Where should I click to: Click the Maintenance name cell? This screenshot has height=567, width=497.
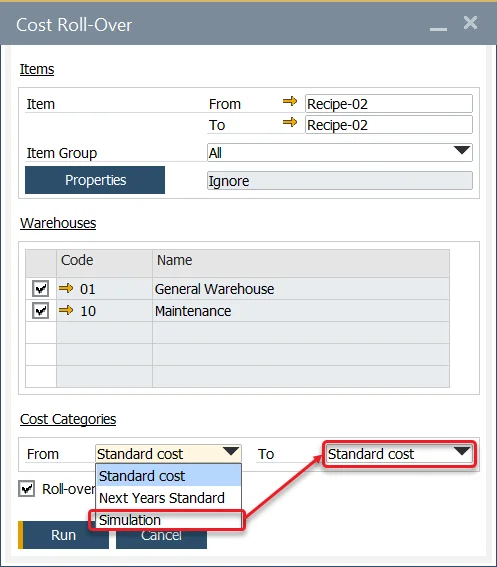[301, 311]
